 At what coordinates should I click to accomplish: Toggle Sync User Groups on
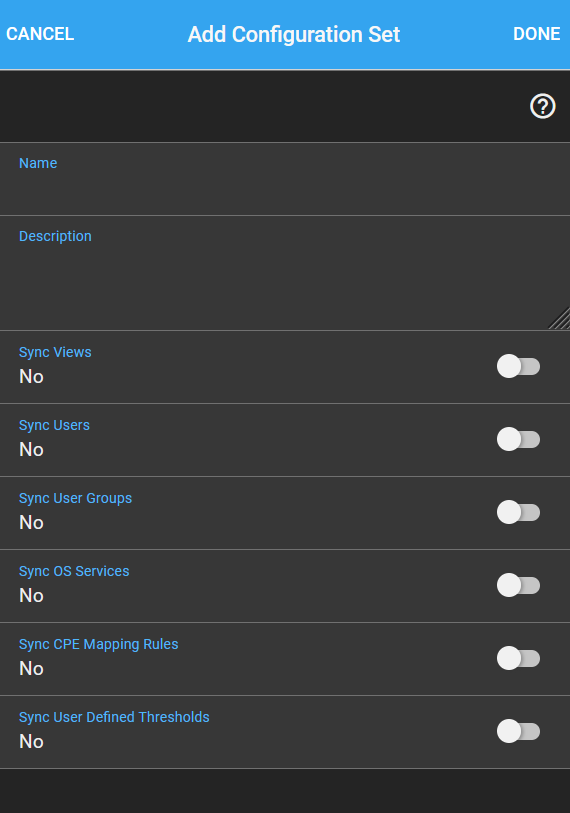pyautogui.click(x=518, y=513)
